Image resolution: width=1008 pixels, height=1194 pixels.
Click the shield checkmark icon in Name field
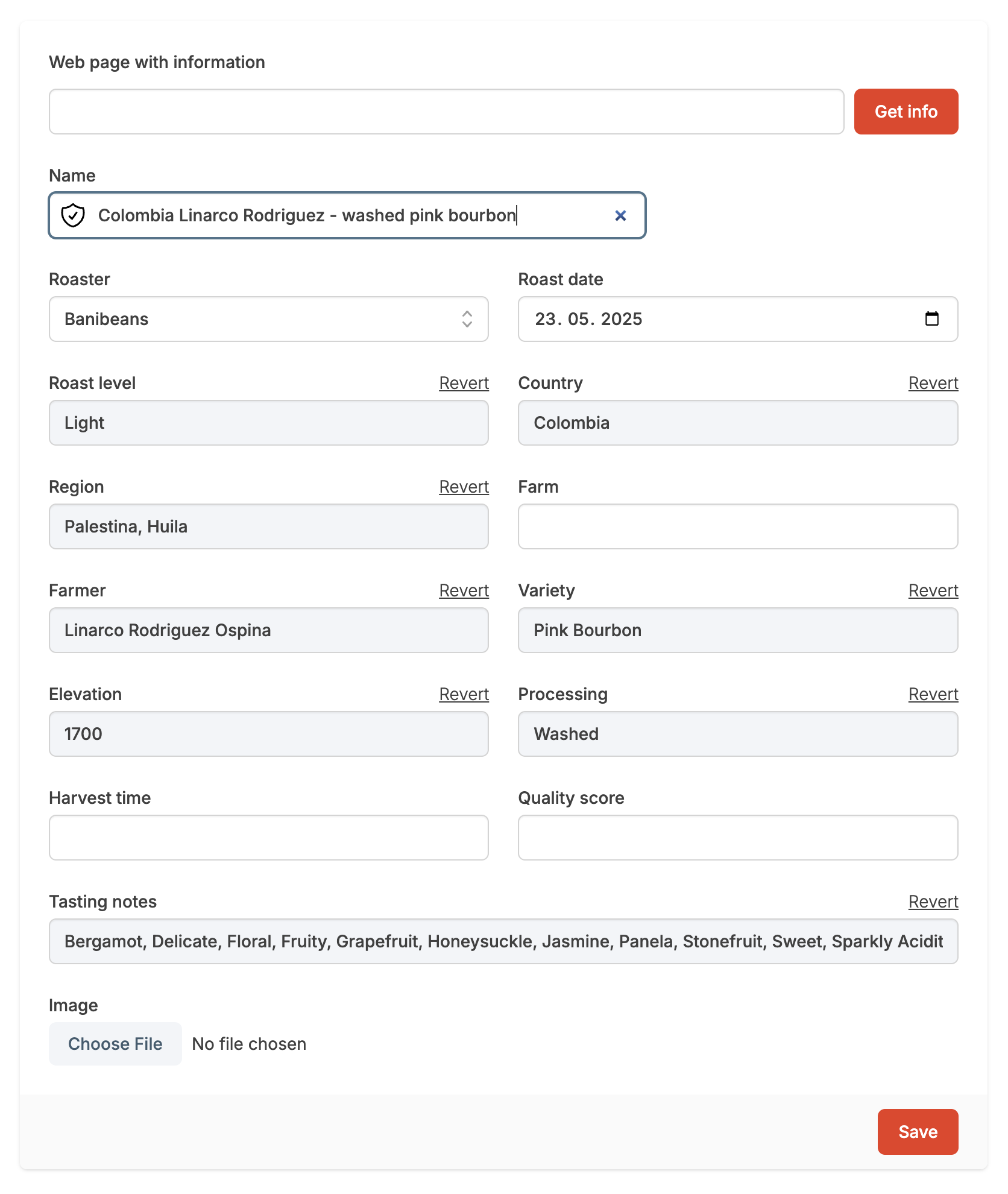[73, 215]
